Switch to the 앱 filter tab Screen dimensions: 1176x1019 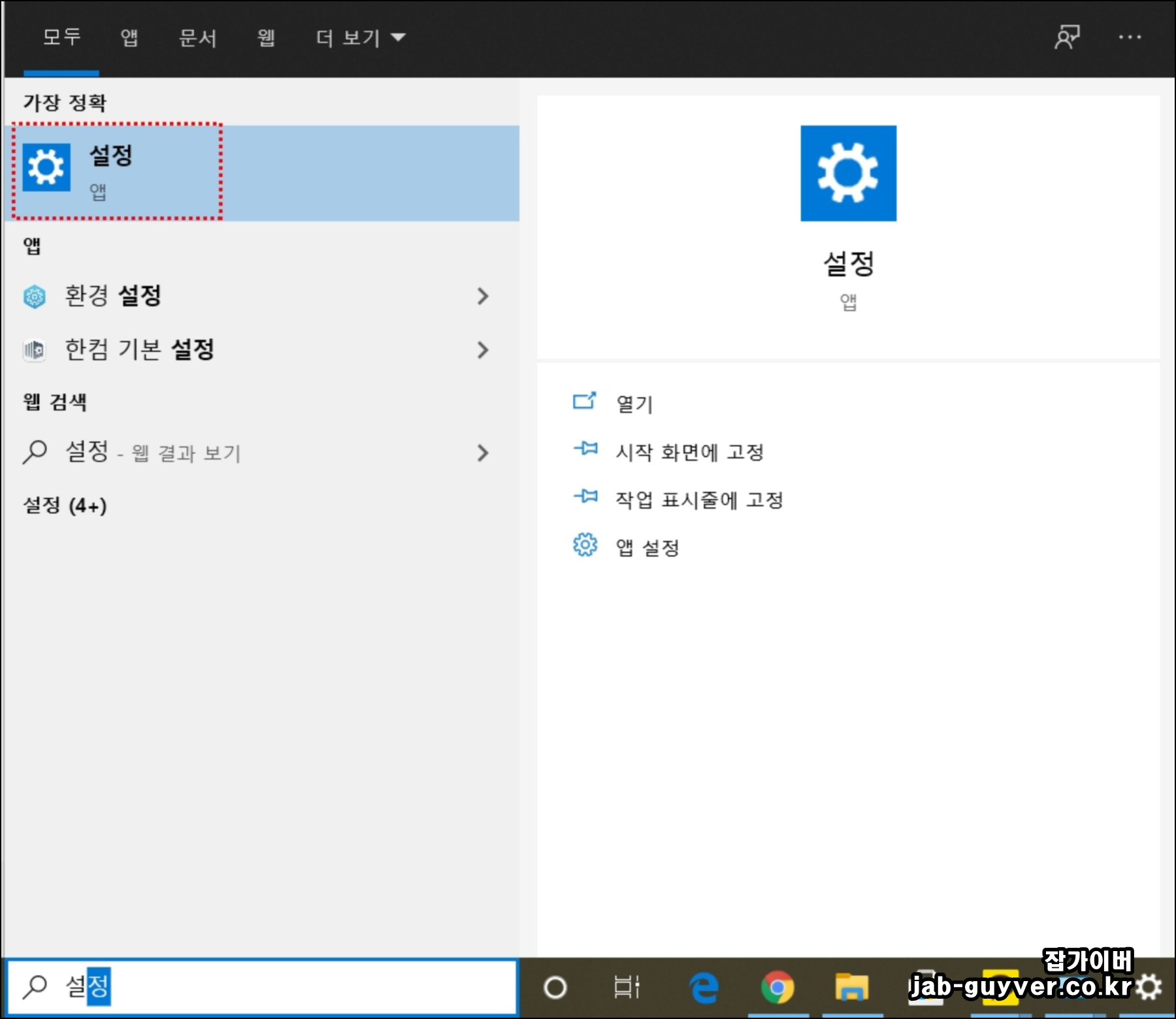click(x=129, y=38)
